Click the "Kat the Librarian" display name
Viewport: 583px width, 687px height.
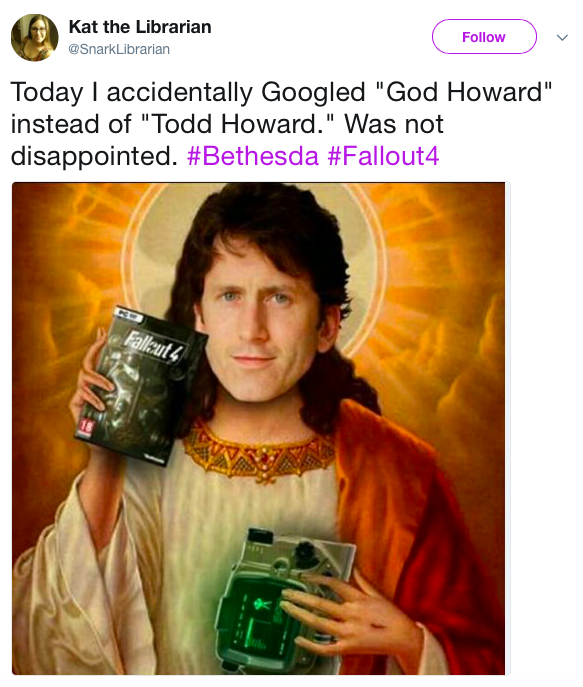pos(140,27)
